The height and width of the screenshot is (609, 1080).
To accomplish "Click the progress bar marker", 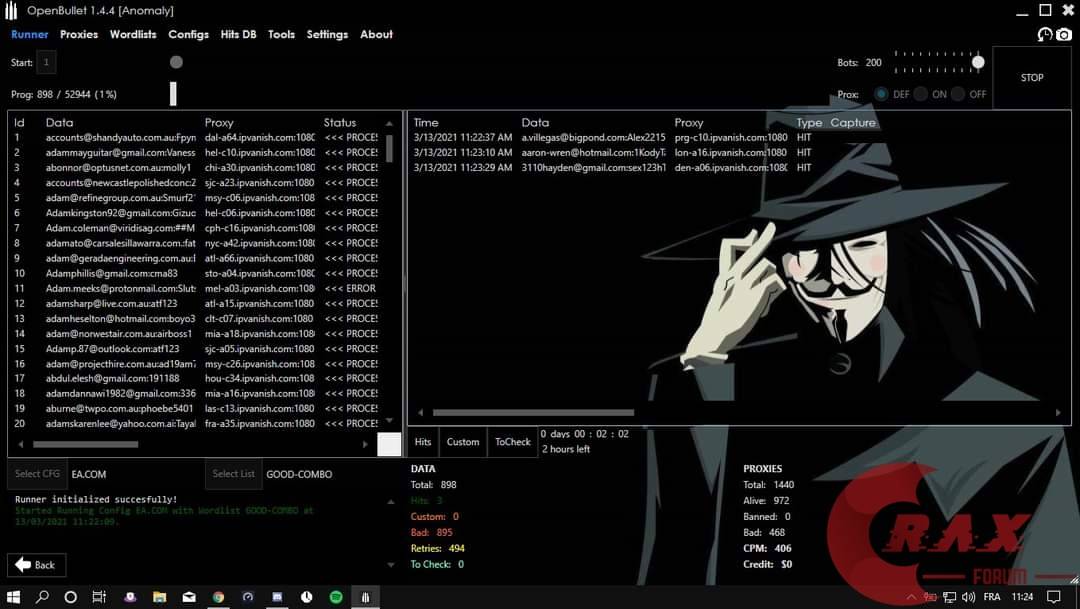I will (x=173, y=94).
